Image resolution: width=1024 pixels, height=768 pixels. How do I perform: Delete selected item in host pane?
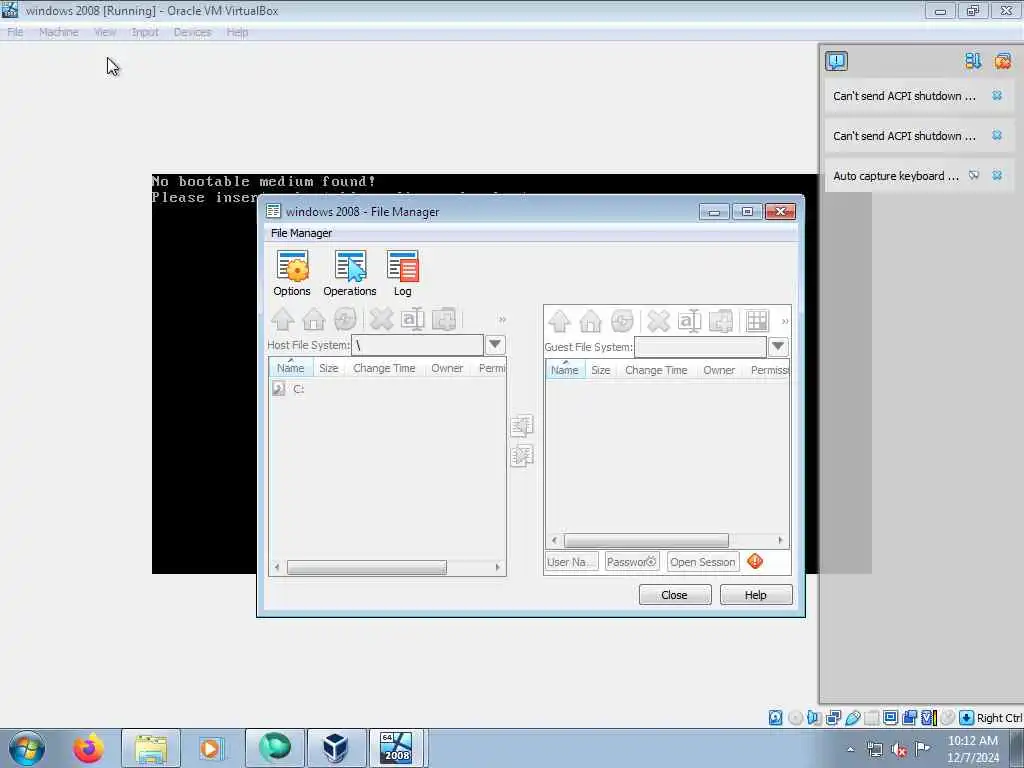[381, 319]
